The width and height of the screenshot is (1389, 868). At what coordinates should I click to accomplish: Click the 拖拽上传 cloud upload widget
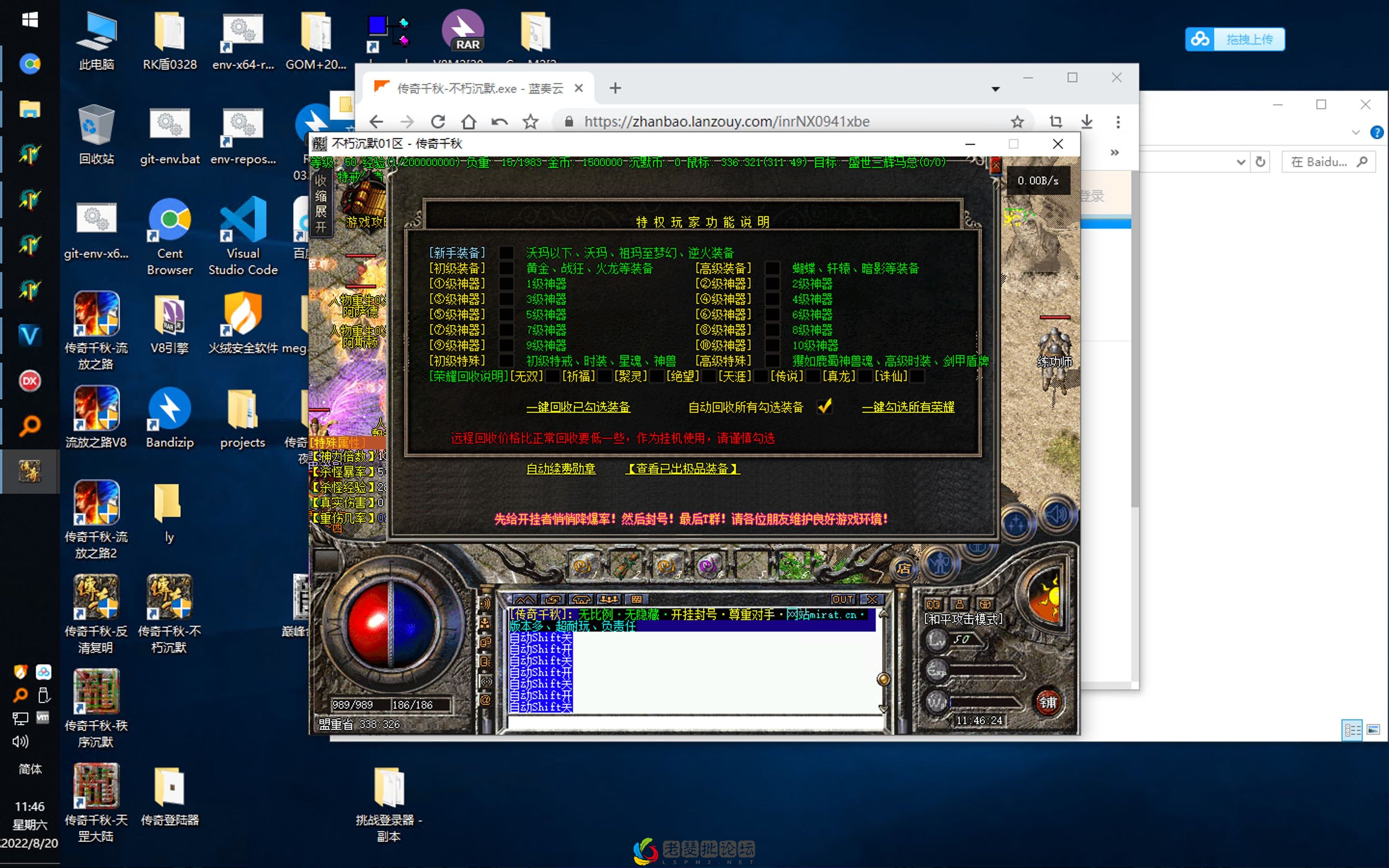(x=1235, y=39)
